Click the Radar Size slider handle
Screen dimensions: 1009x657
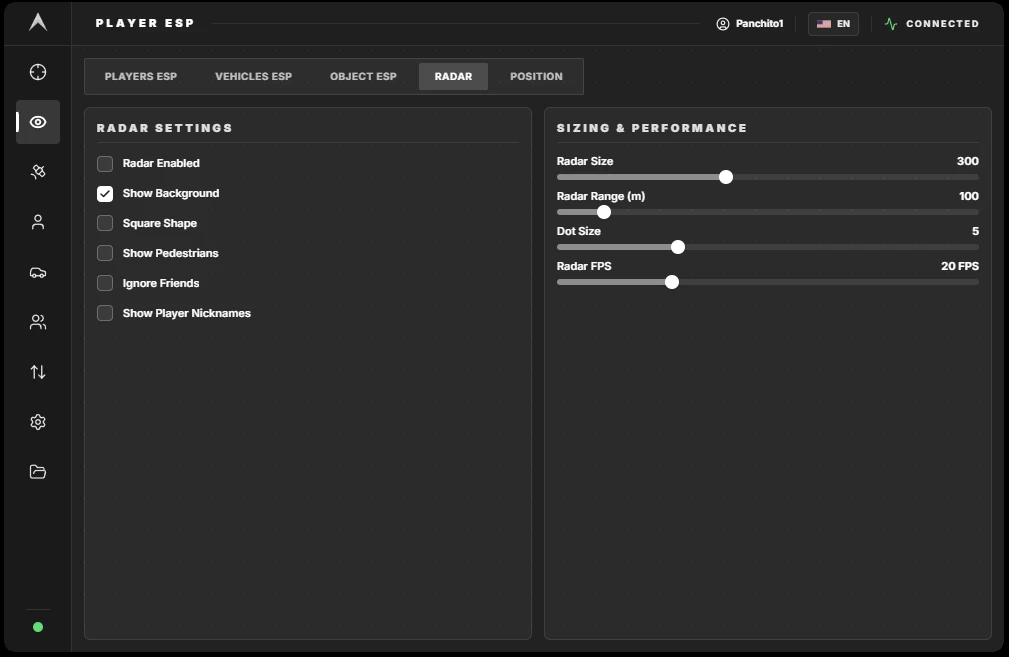click(726, 177)
